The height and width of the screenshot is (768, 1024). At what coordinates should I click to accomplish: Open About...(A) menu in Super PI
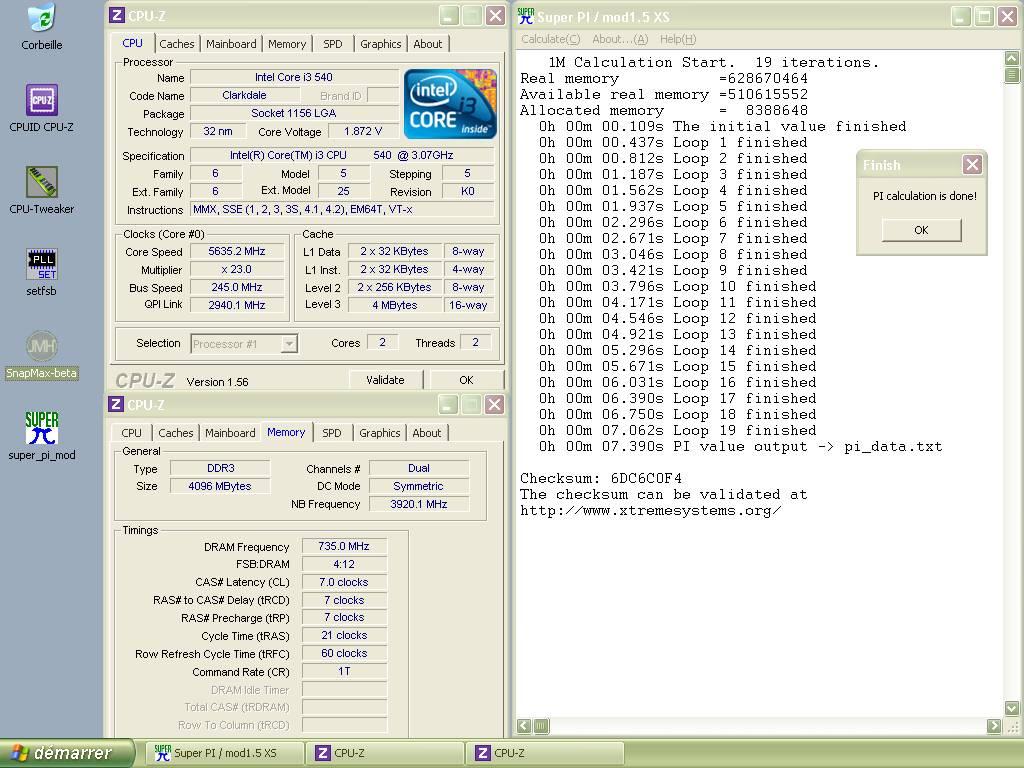[620, 39]
